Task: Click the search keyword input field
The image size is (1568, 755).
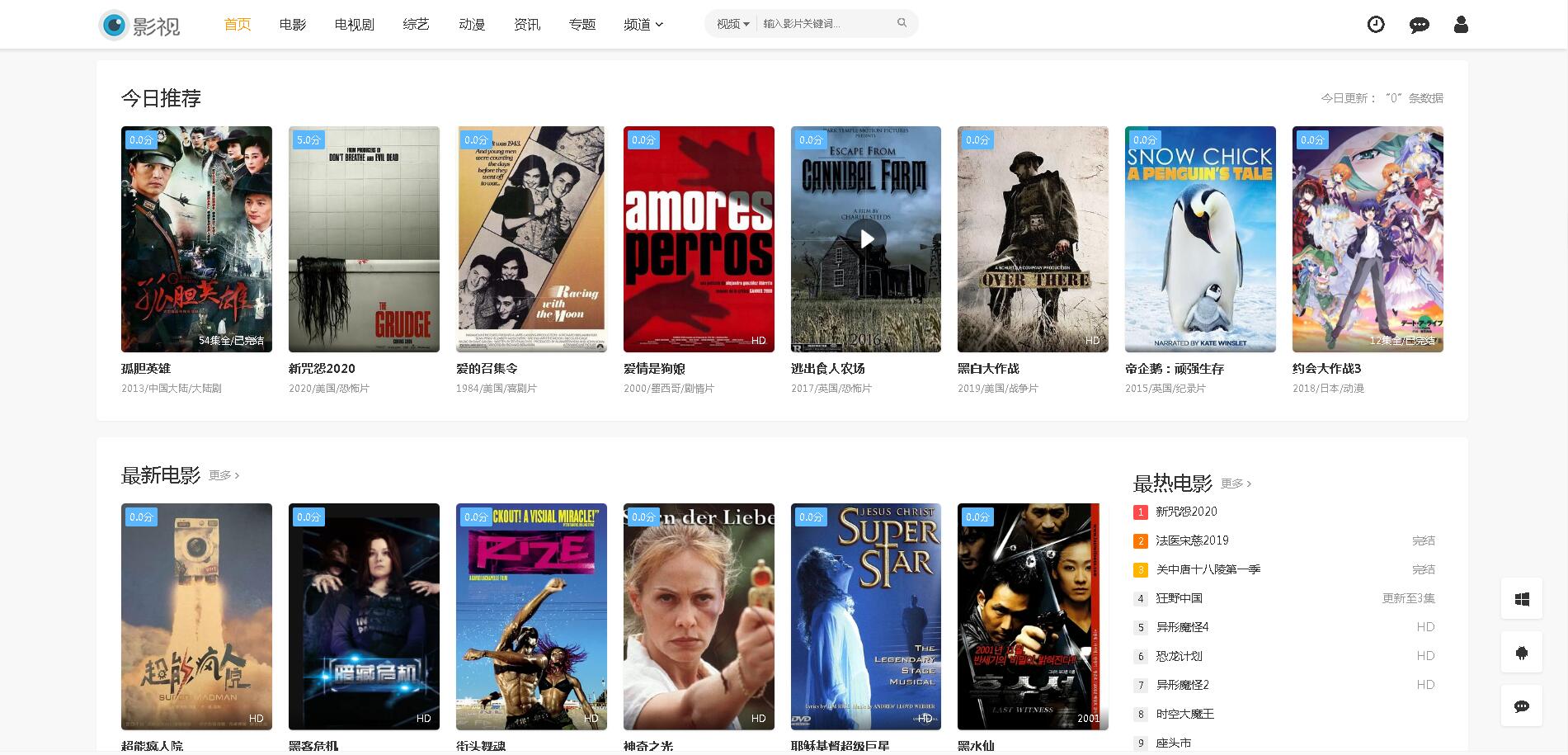Action: point(825,24)
